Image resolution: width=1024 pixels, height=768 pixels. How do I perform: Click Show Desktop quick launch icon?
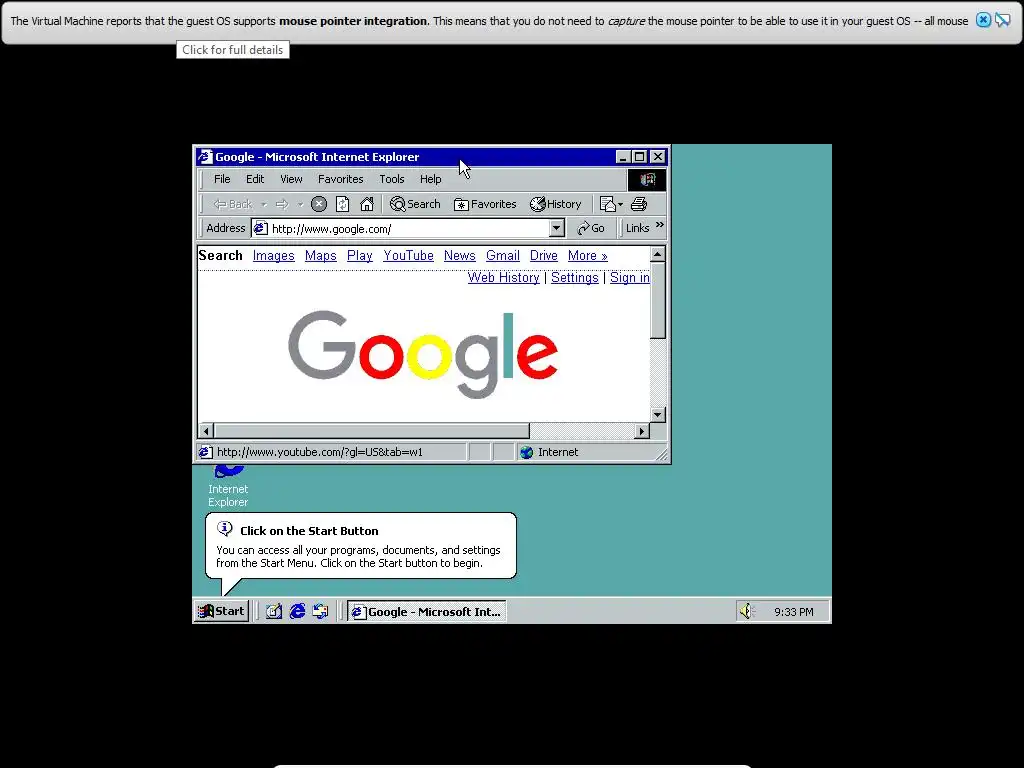pyautogui.click(x=274, y=611)
